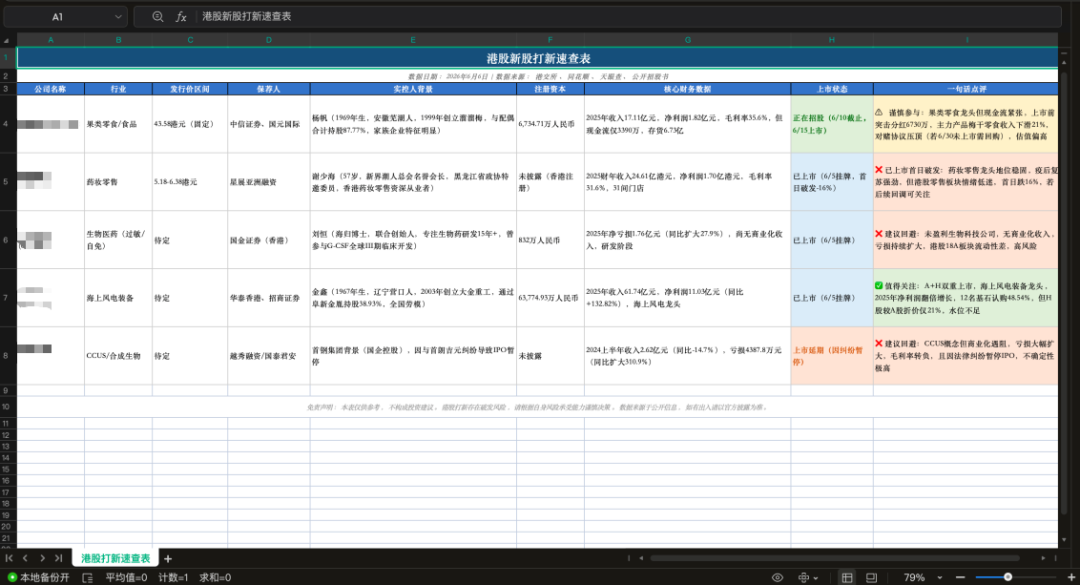The image size is (1080, 585).
Task: Switch to normal grid view
Action: (x=847, y=577)
